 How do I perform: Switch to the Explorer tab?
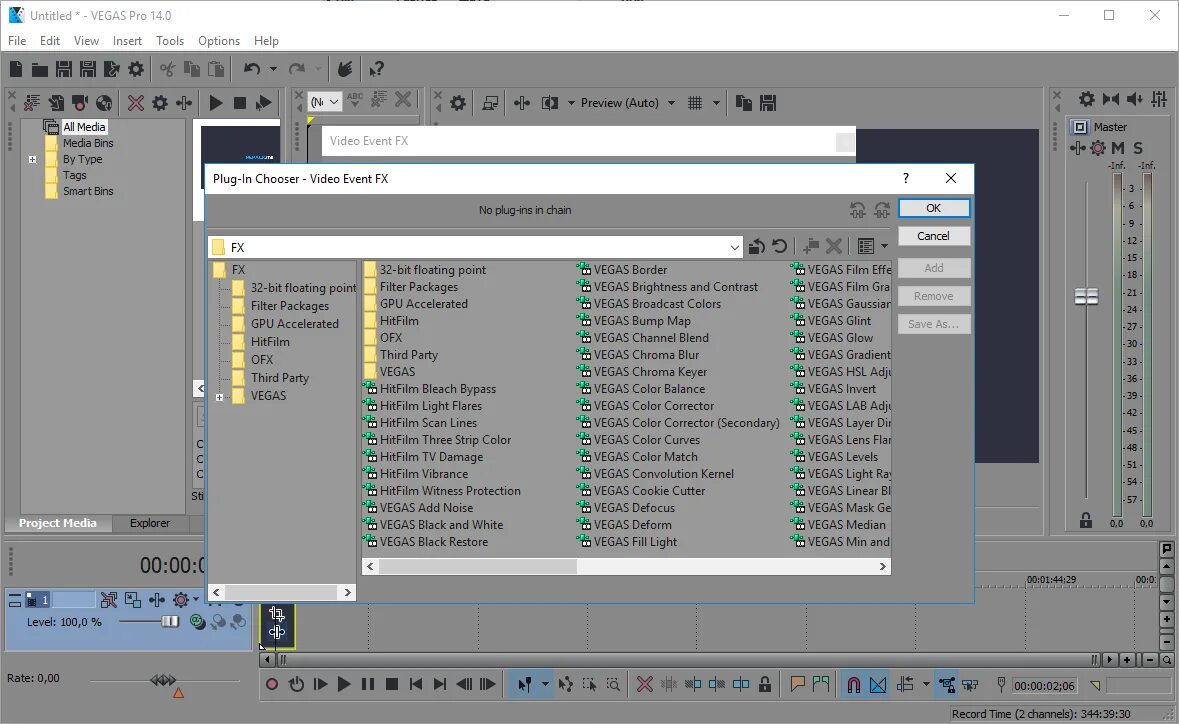(x=150, y=523)
